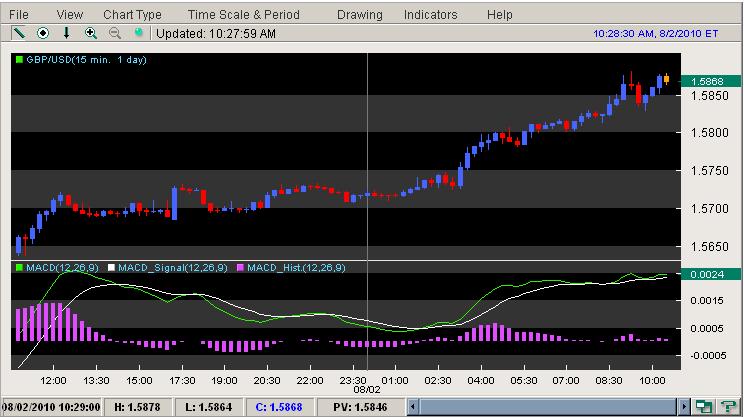This screenshot has width=744, height=417.
Task: Click the 1.5750 price axis label
Action: (709, 171)
